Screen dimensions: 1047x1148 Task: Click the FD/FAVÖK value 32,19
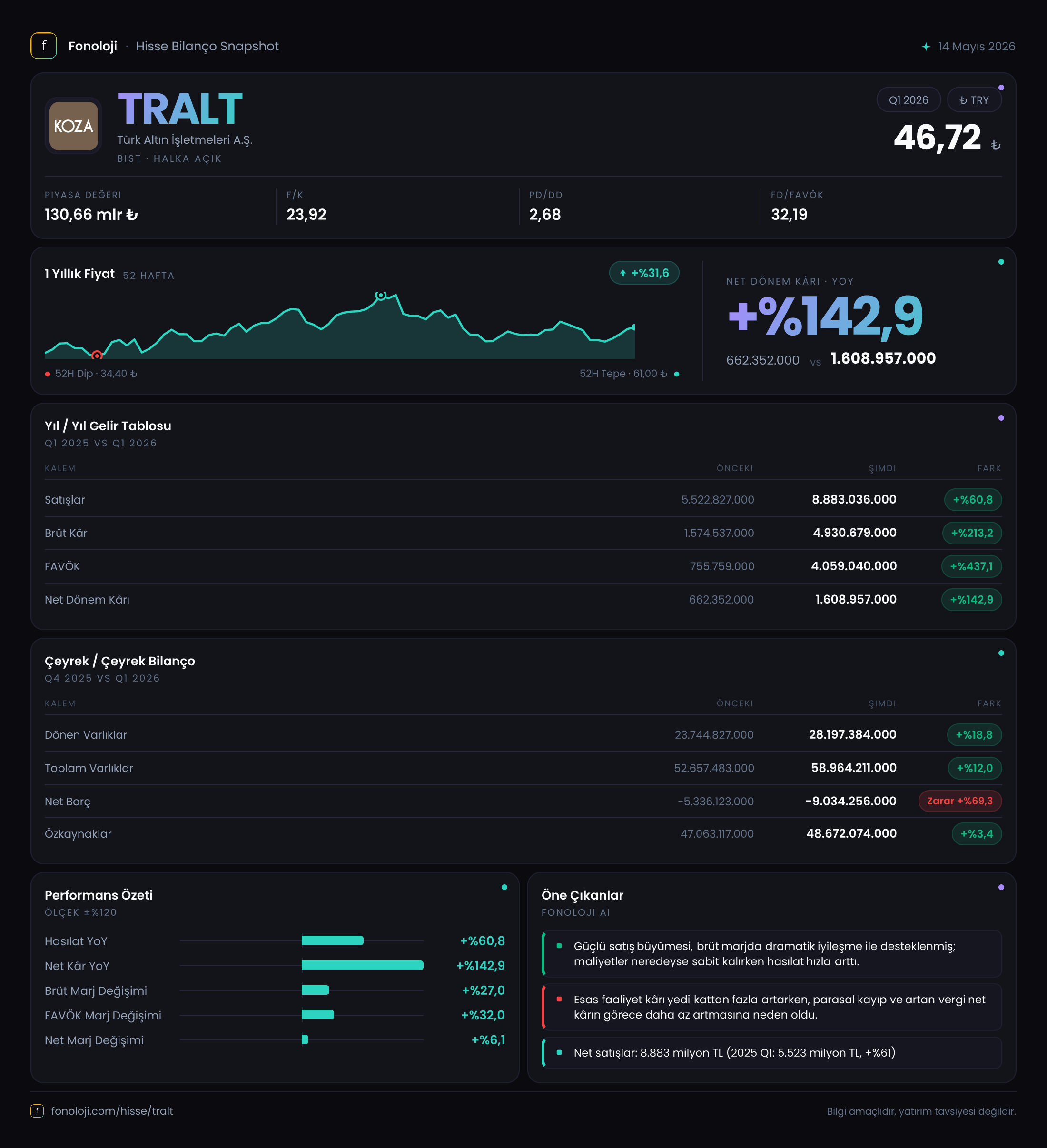tap(789, 215)
